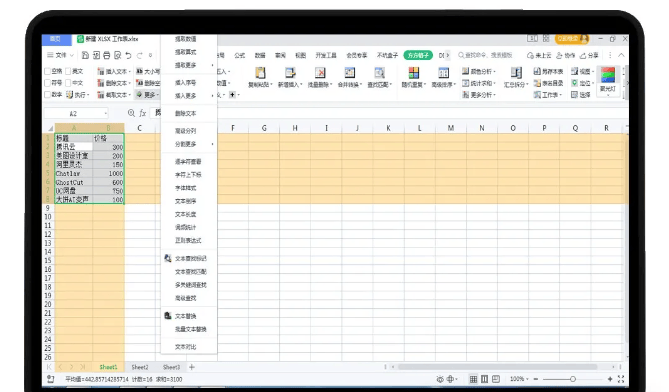
Task: Expand the 提取更多 submenu
Action: [189, 65]
